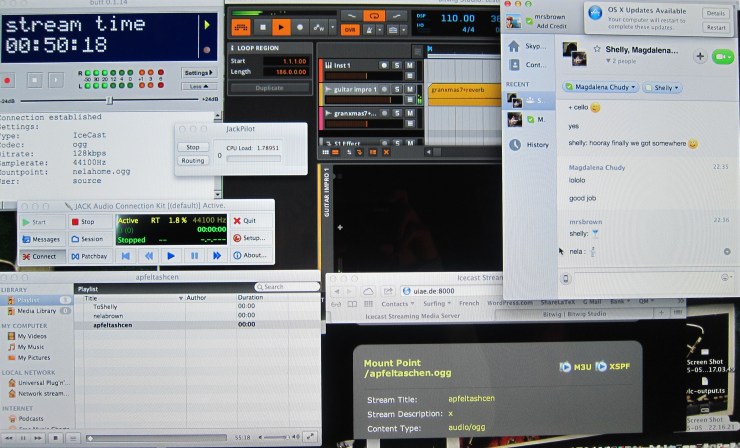Click the loop Start value 1.1.1.00
The height and width of the screenshot is (448, 740).
tap(286, 61)
